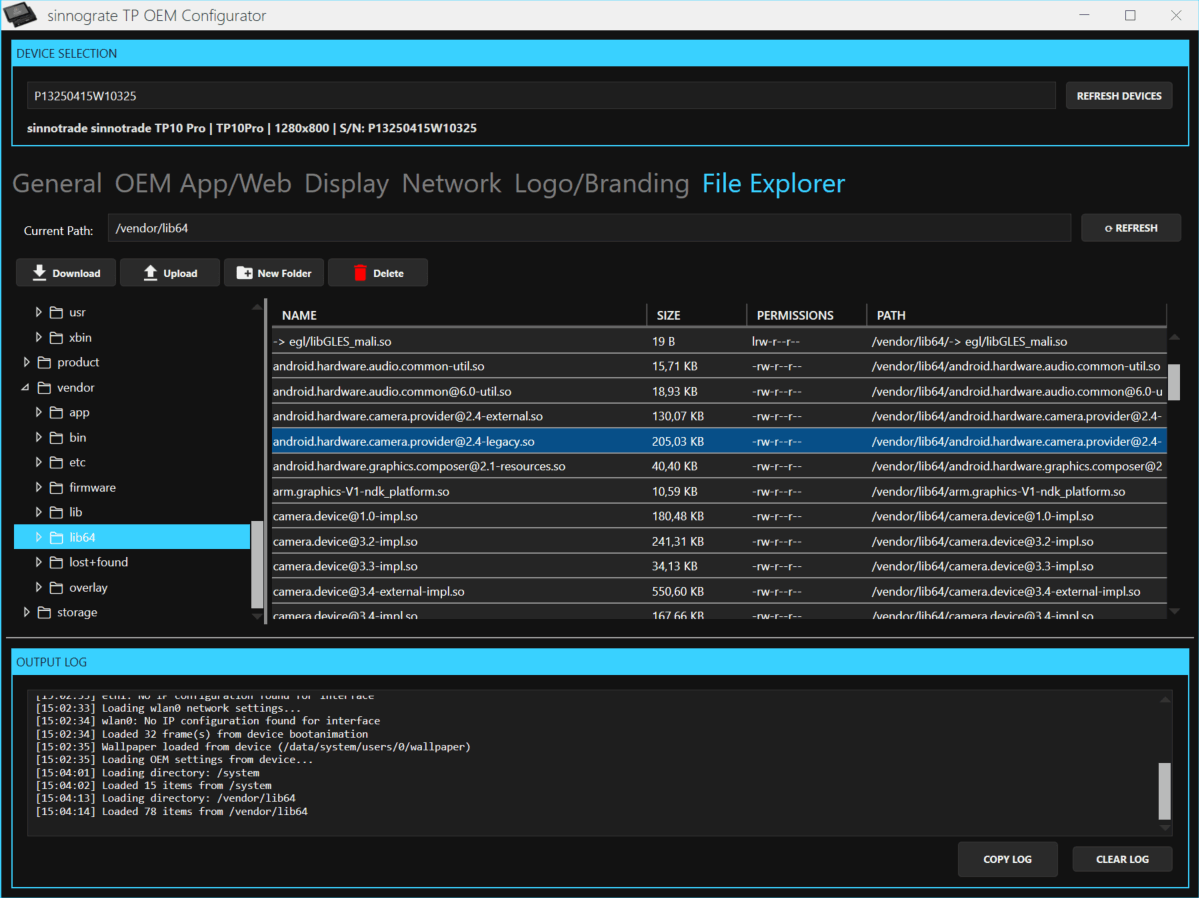Viewport: 1199px width, 898px height.
Task: Collapse the vendor directory
Action: (x=27, y=387)
